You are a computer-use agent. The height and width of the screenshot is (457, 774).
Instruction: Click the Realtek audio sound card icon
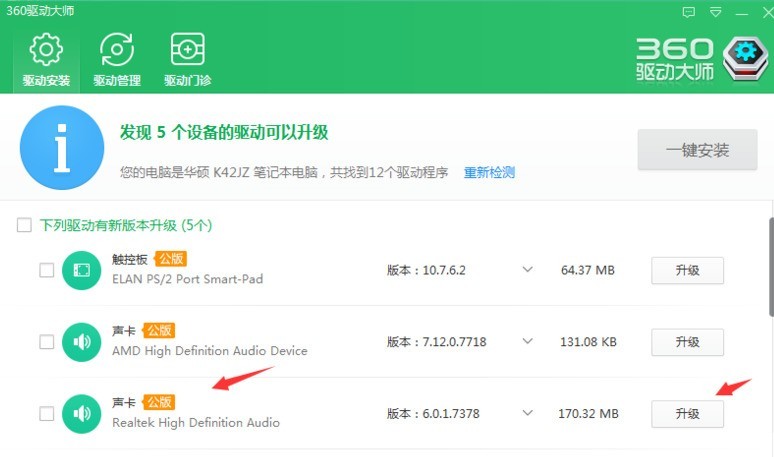81,414
